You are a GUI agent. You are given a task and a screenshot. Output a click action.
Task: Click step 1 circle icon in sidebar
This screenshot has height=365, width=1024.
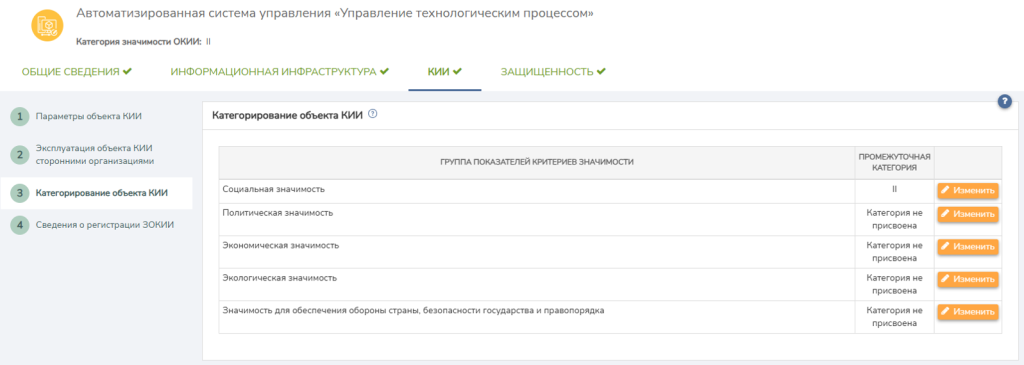(20, 117)
